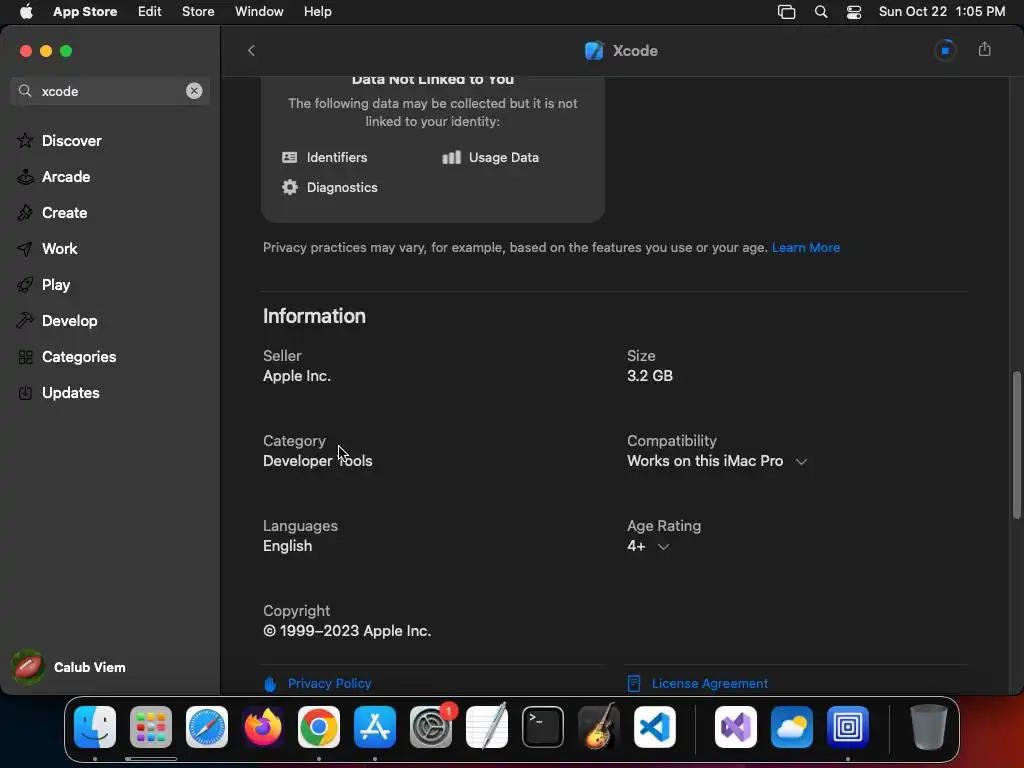Open the blue concentric squares Dock app
Image resolution: width=1024 pixels, height=768 pixels.
tap(848, 727)
